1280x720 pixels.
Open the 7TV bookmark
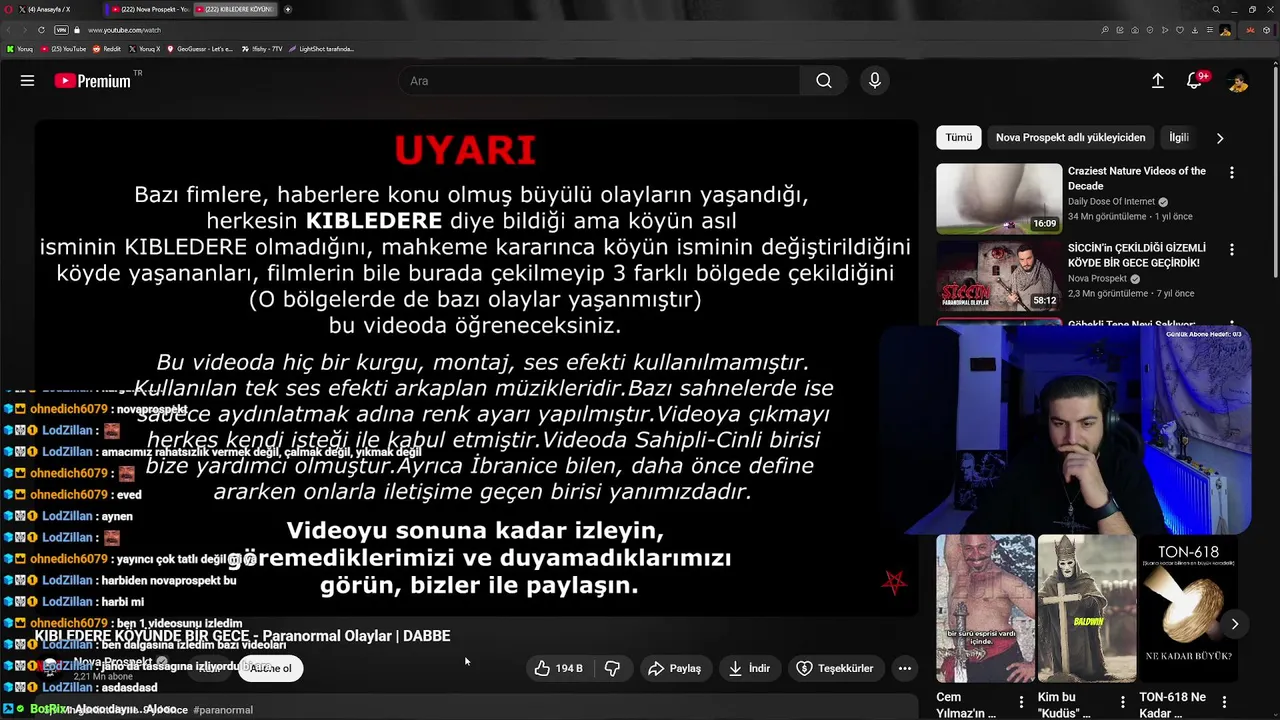click(262, 49)
